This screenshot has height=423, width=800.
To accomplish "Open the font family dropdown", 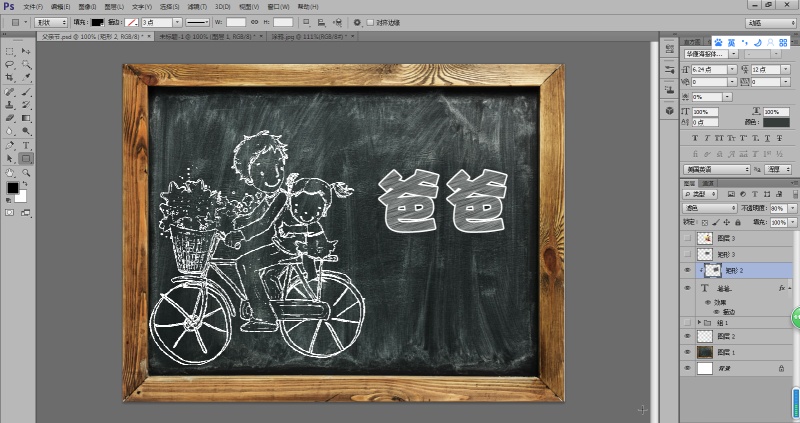I will point(734,54).
